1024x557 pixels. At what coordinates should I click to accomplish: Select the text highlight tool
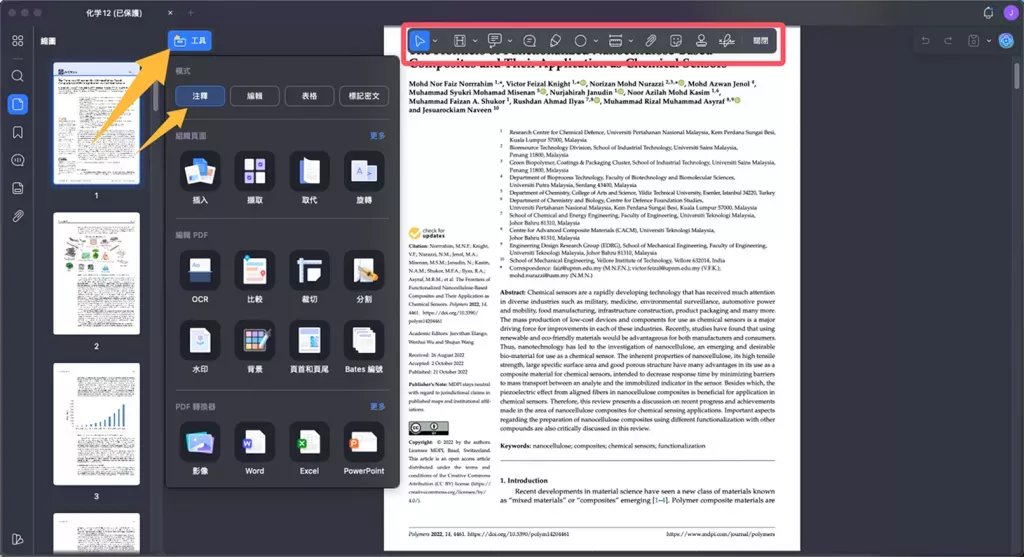tap(460, 40)
